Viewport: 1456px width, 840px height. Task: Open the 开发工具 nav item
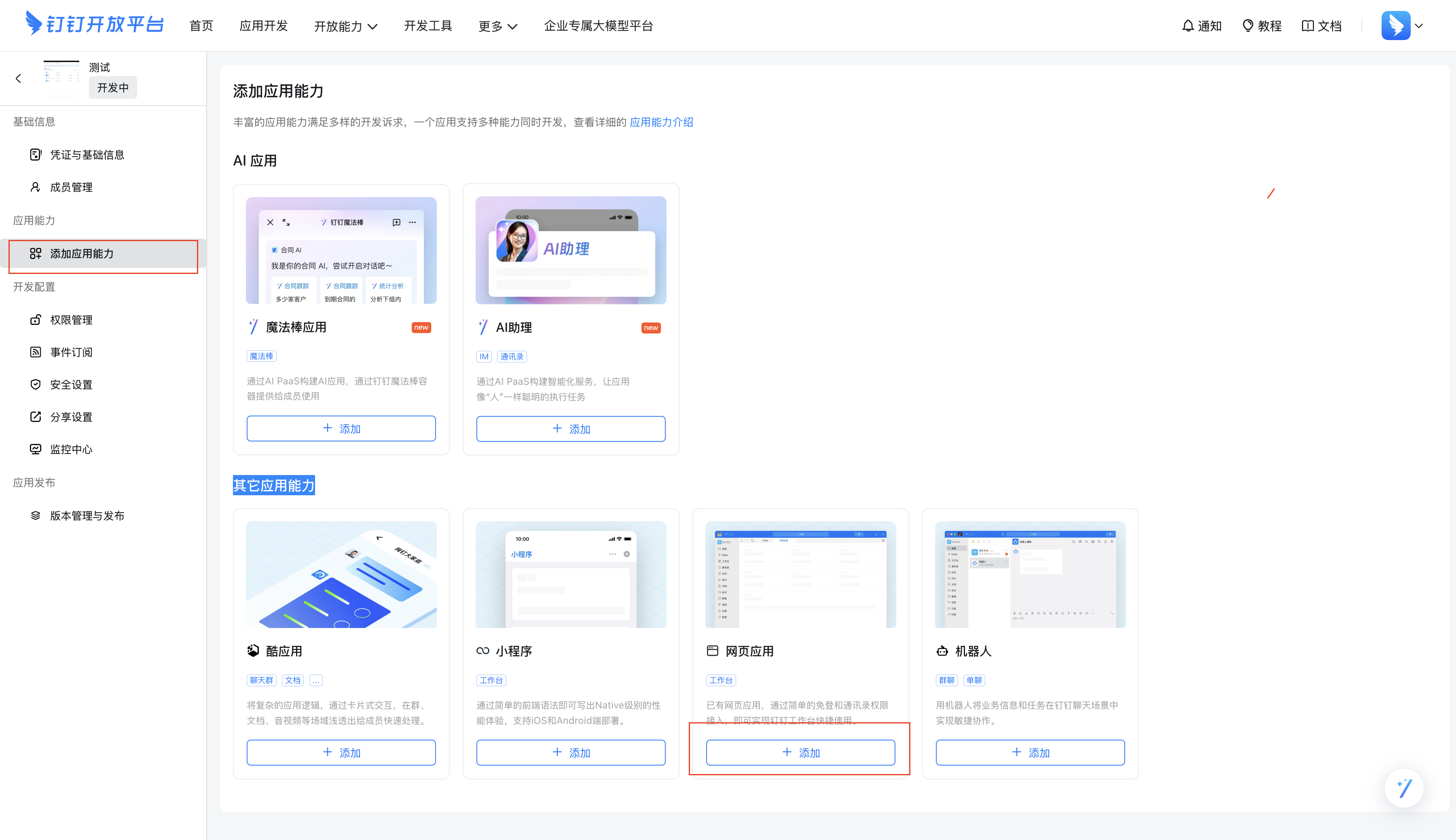tap(428, 26)
